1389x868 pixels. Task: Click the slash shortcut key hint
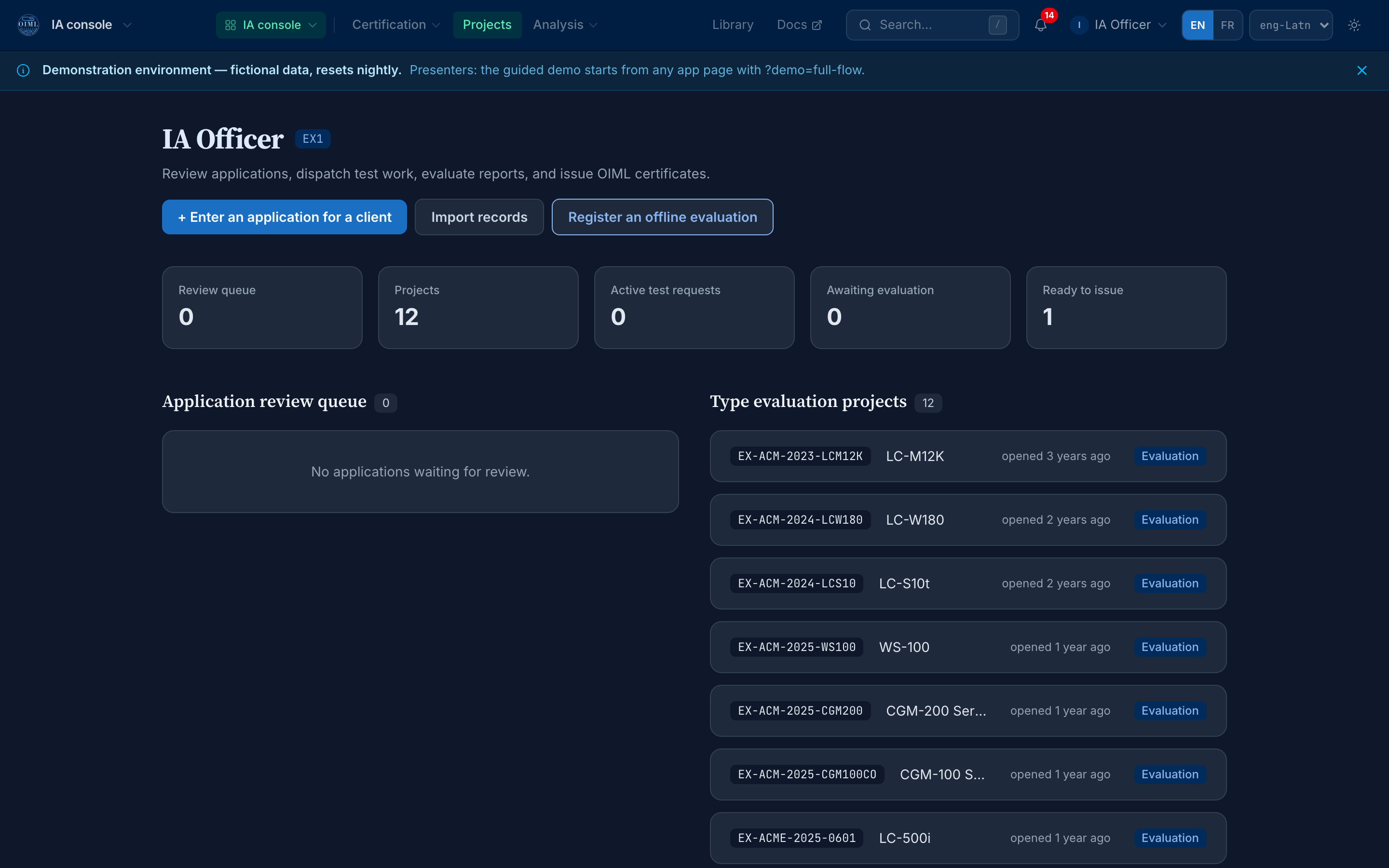[997, 25]
